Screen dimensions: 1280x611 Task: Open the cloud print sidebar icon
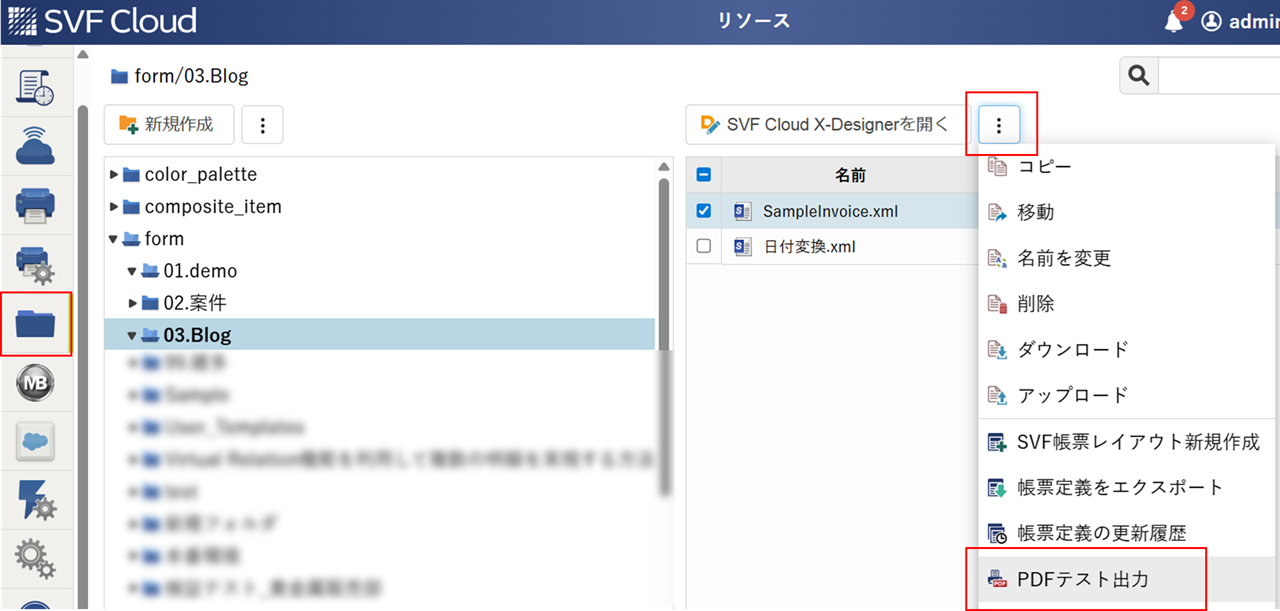coord(36,146)
